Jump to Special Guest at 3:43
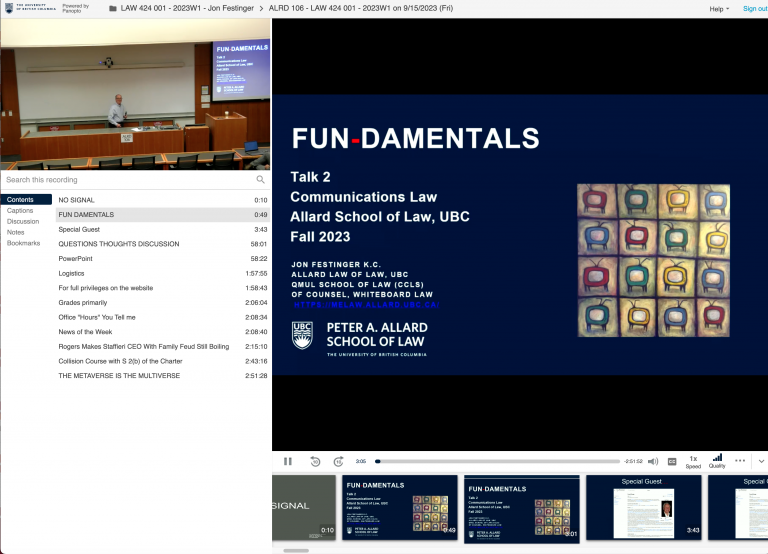Viewport: 768px width, 554px height. point(163,229)
